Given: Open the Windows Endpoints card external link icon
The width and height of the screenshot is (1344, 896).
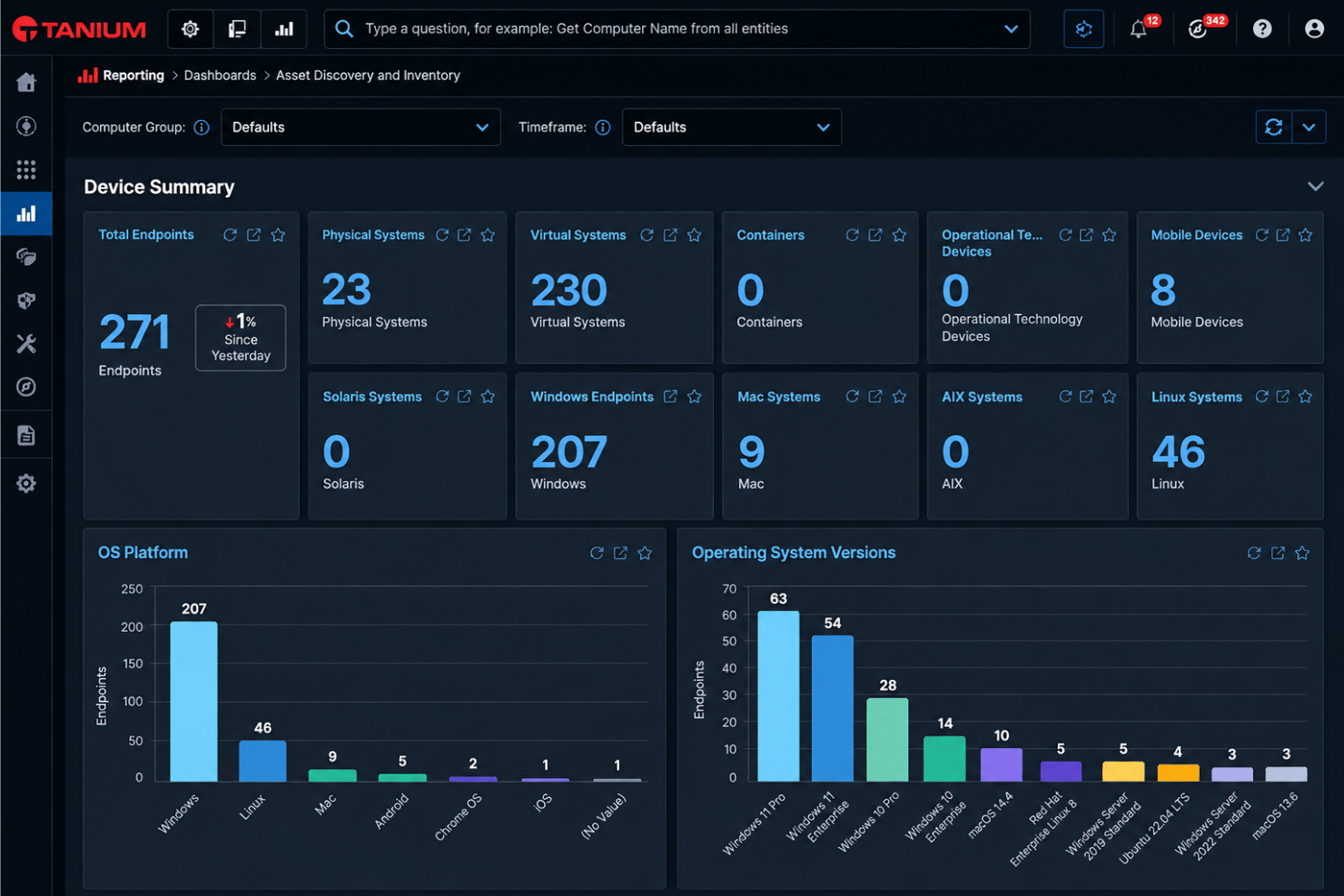Looking at the screenshot, I should pos(670,397).
